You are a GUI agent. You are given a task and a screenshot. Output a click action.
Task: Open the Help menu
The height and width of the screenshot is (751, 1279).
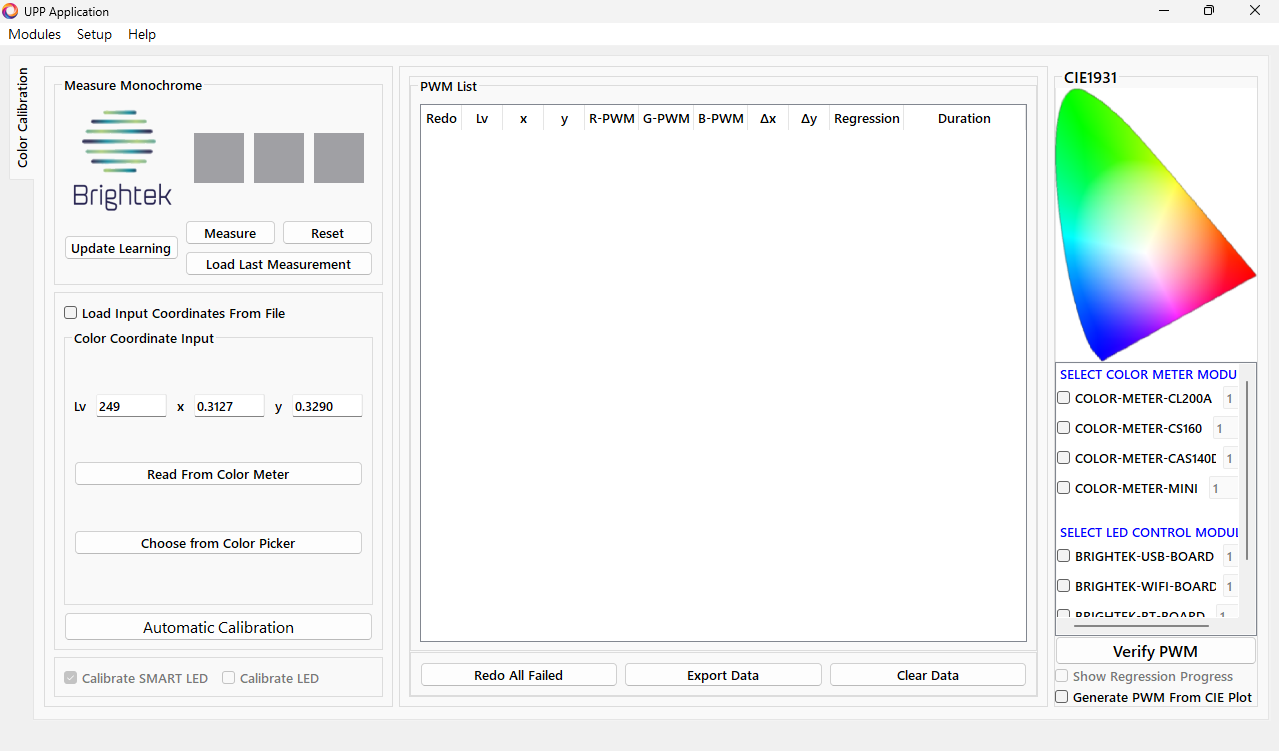tap(142, 34)
